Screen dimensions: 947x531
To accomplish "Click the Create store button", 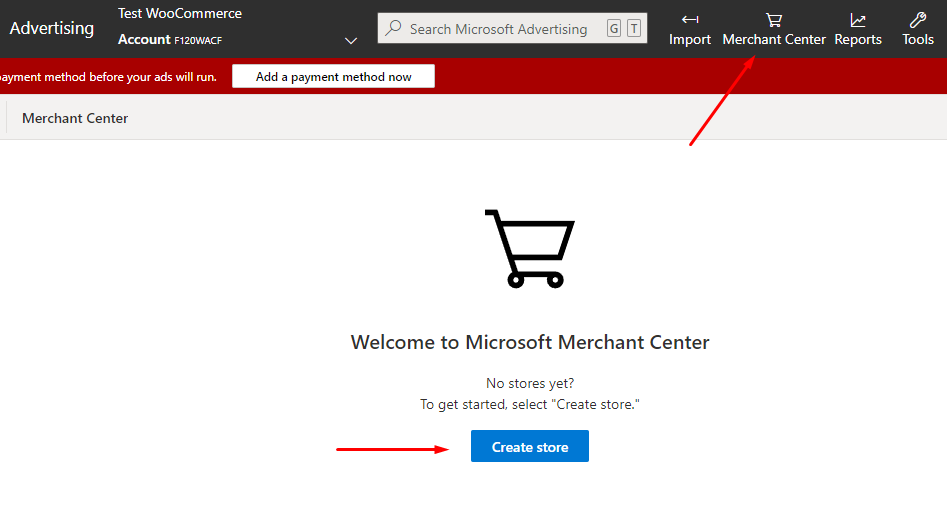I will 530,446.
